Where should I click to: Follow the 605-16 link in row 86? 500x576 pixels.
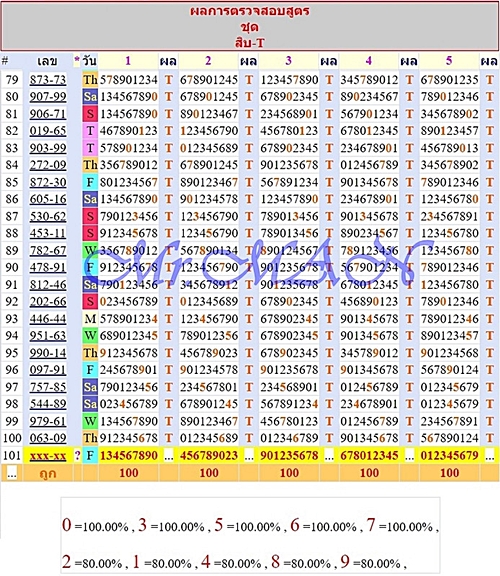coord(48,199)
